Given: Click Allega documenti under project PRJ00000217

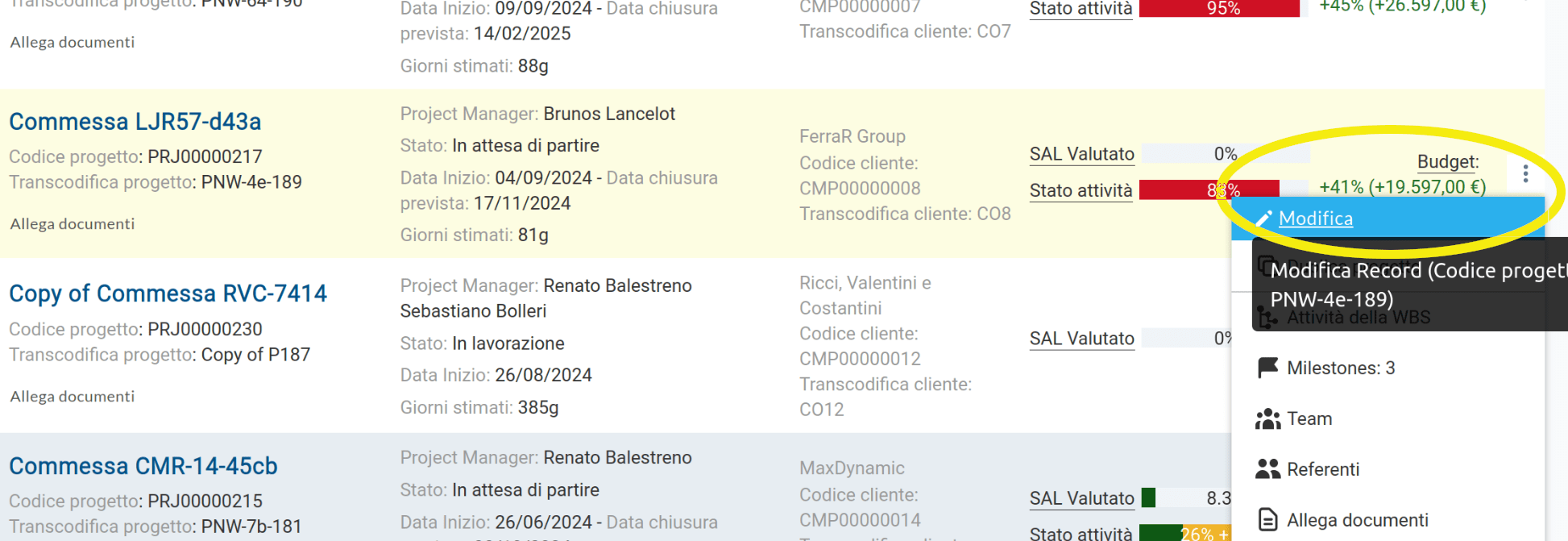Looking at the screenshot, I should pos(71,223).
